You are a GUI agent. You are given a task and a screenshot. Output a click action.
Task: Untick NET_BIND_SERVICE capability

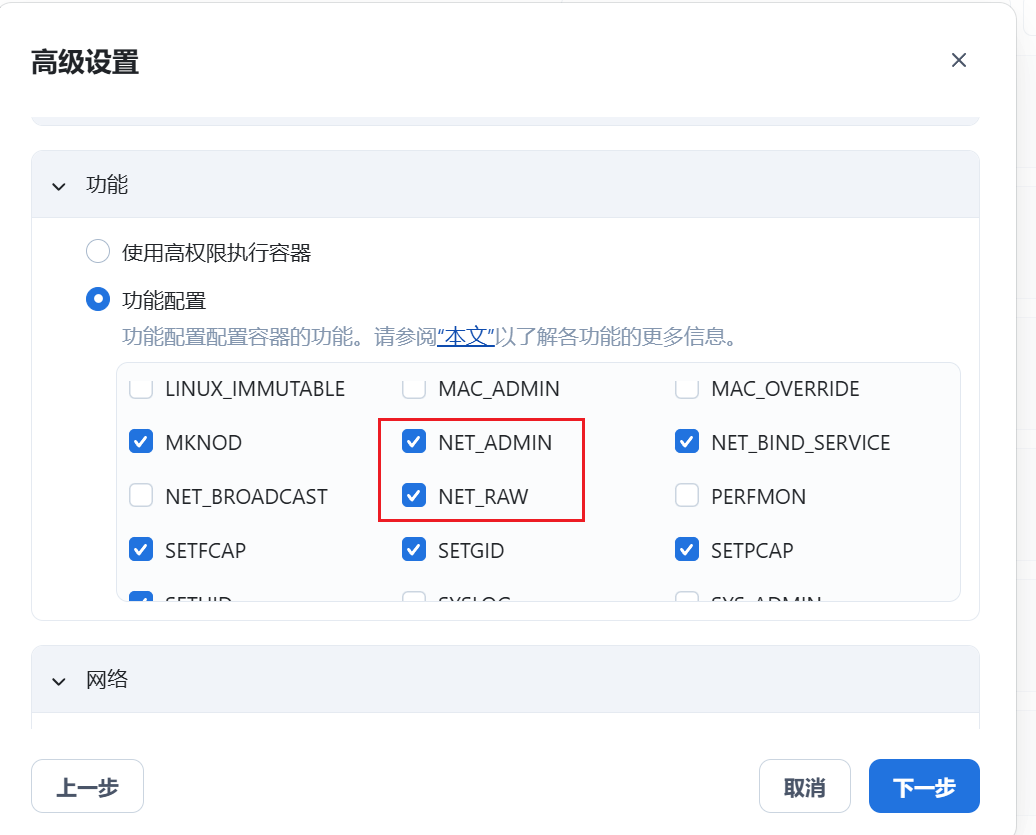(687, 442)
